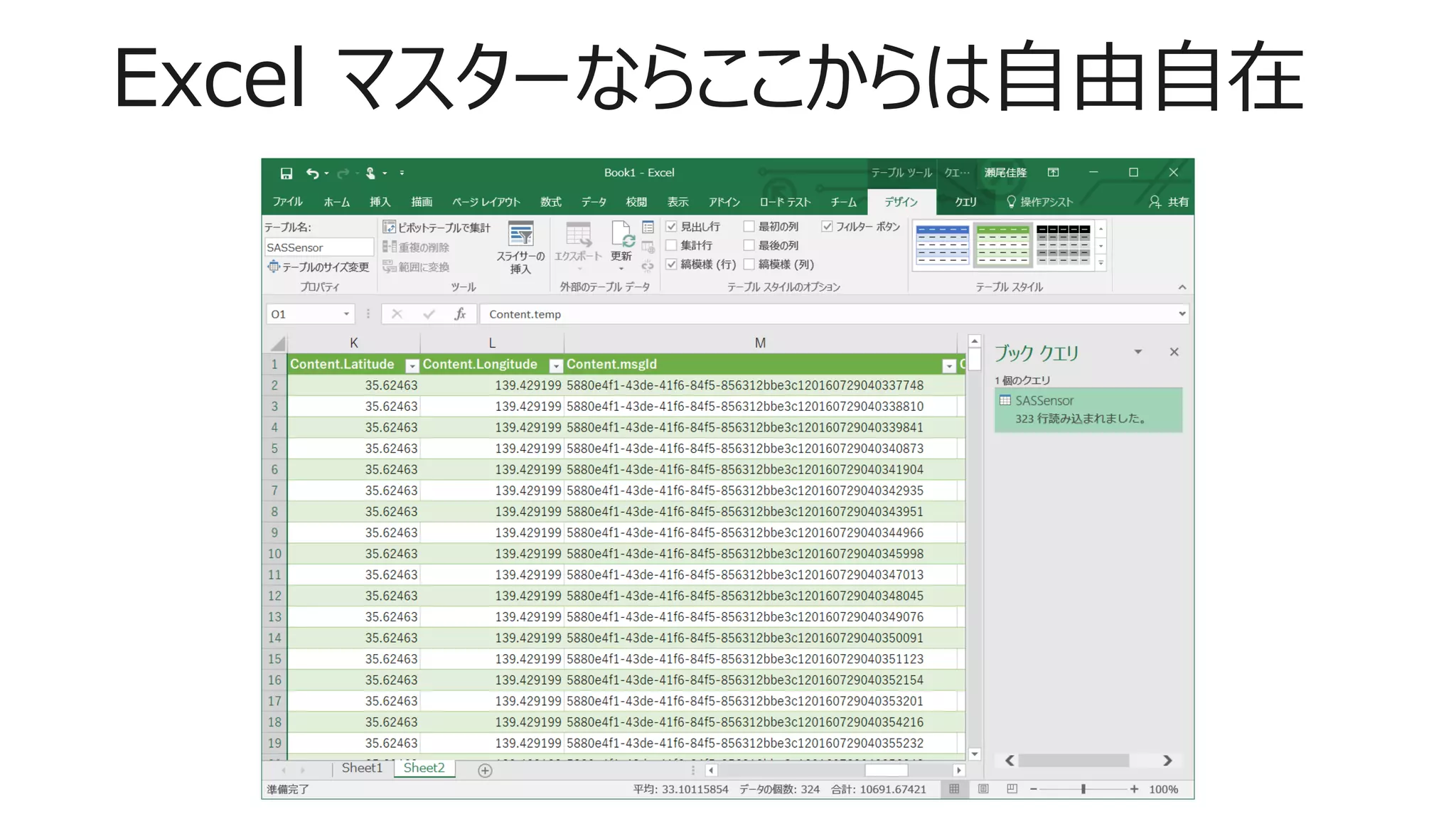Image resolution: width=1456 pixels, height=819 pixels.
Task: Expand the table styles gallery
Action: (1101, 263)
